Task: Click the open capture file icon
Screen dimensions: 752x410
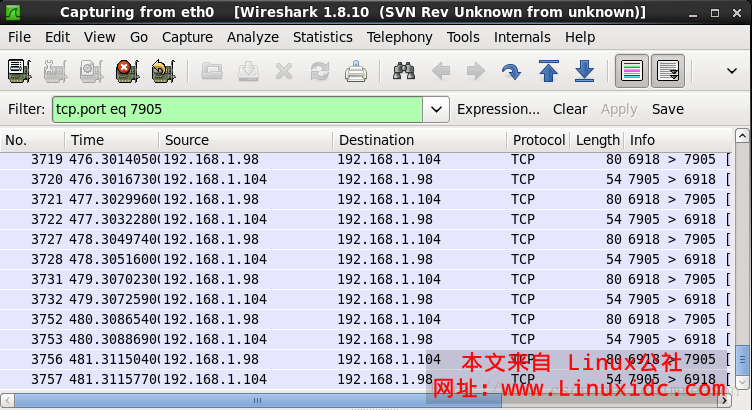Action: [x=212, y=71]
